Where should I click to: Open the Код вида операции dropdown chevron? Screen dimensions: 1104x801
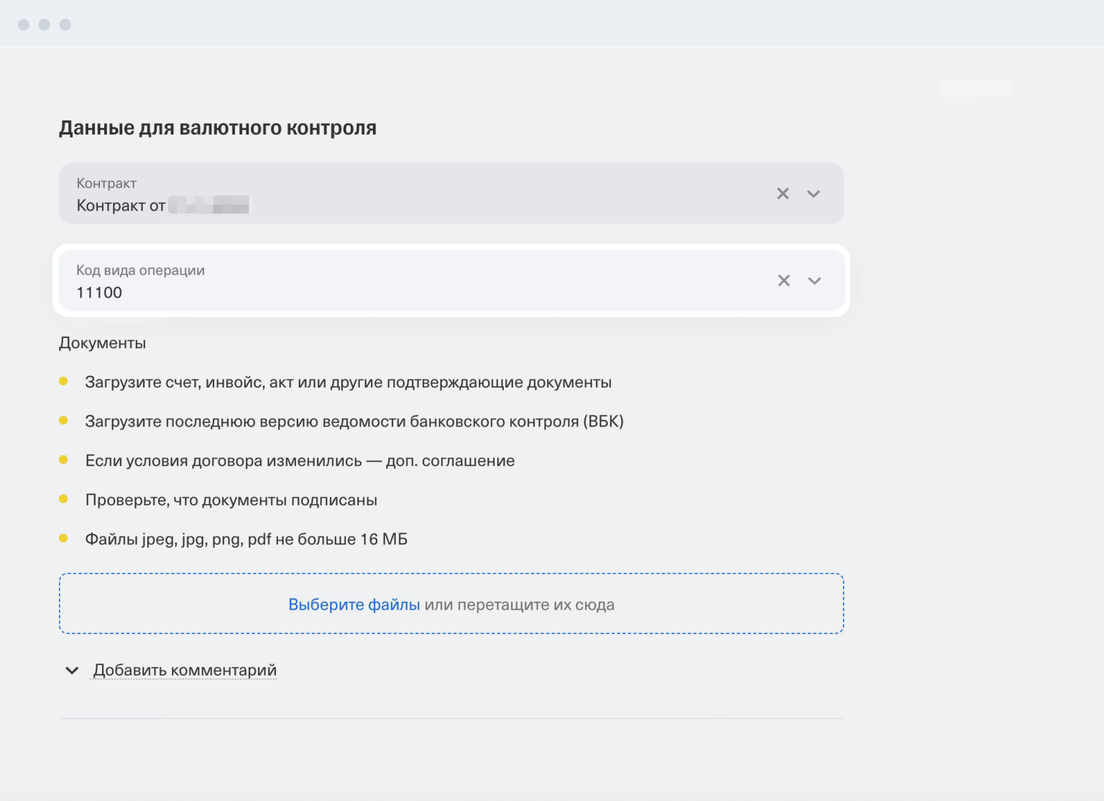coord(815,281)
